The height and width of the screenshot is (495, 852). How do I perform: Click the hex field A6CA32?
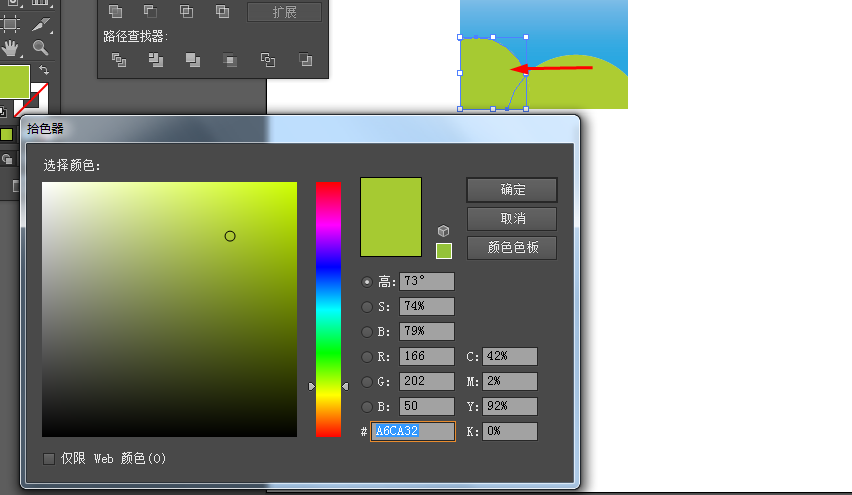pos(413,431)
